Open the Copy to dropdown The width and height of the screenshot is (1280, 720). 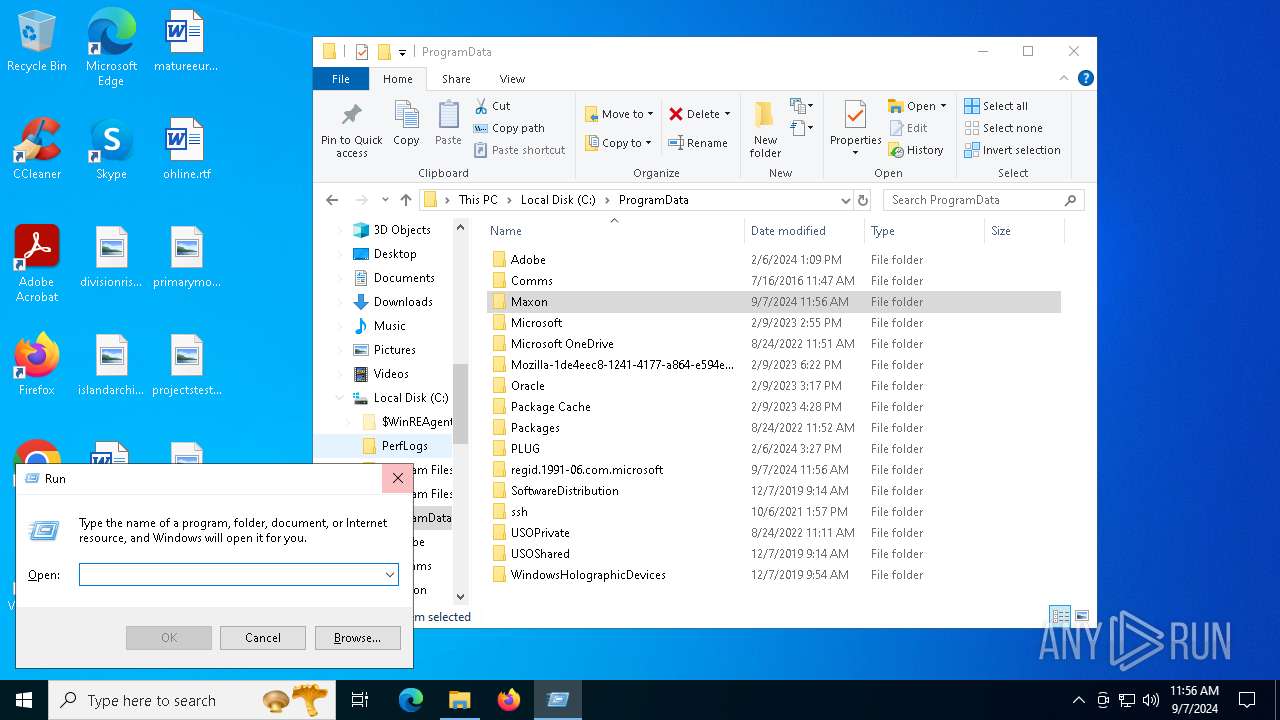click(x=617, y=143)
